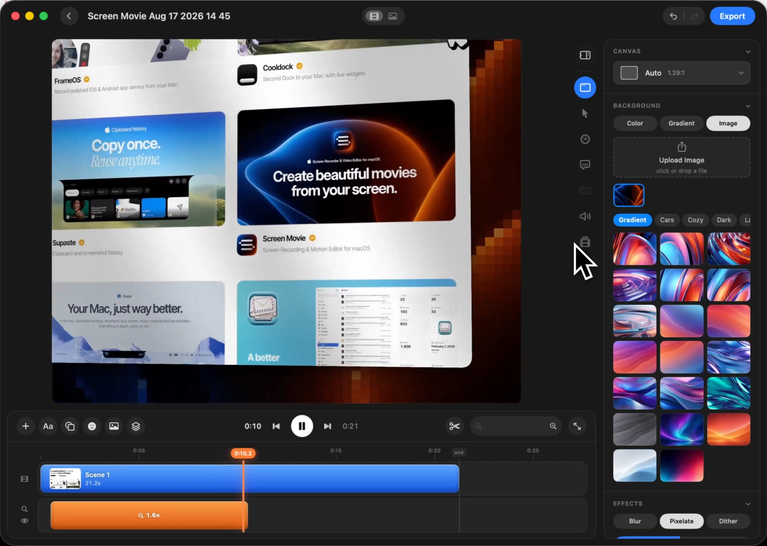Open the audio speaker settings icon
767x546 pixels.
[x=585, y=216]
